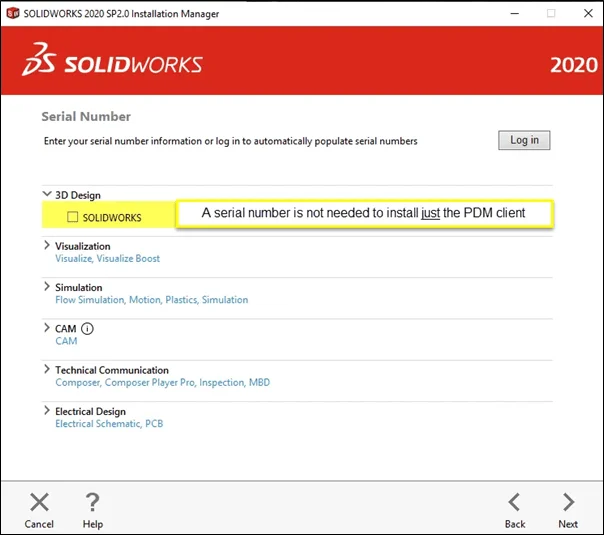This screenshot has width=604, height=535.
Task: Enable the SOLIDWORKS checkbox
Action: [x=72, y=217]
